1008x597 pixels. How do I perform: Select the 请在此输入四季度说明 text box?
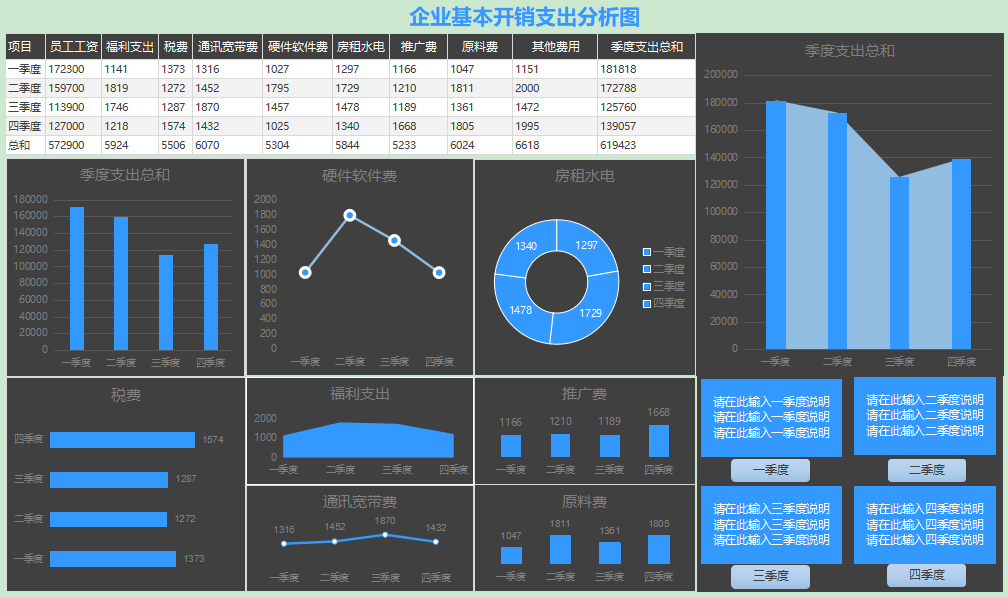point(924,524)
